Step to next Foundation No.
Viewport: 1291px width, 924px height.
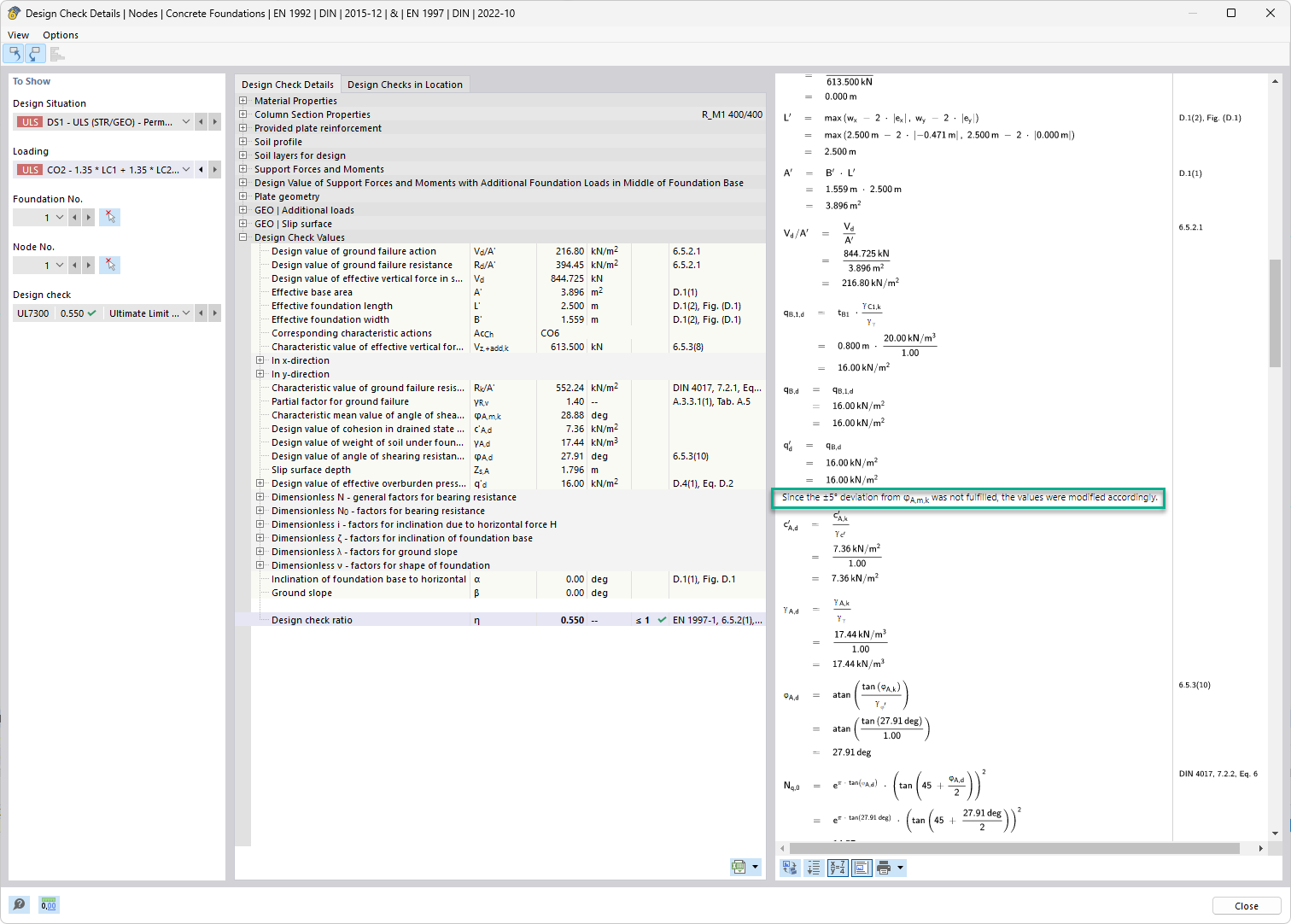89,218
